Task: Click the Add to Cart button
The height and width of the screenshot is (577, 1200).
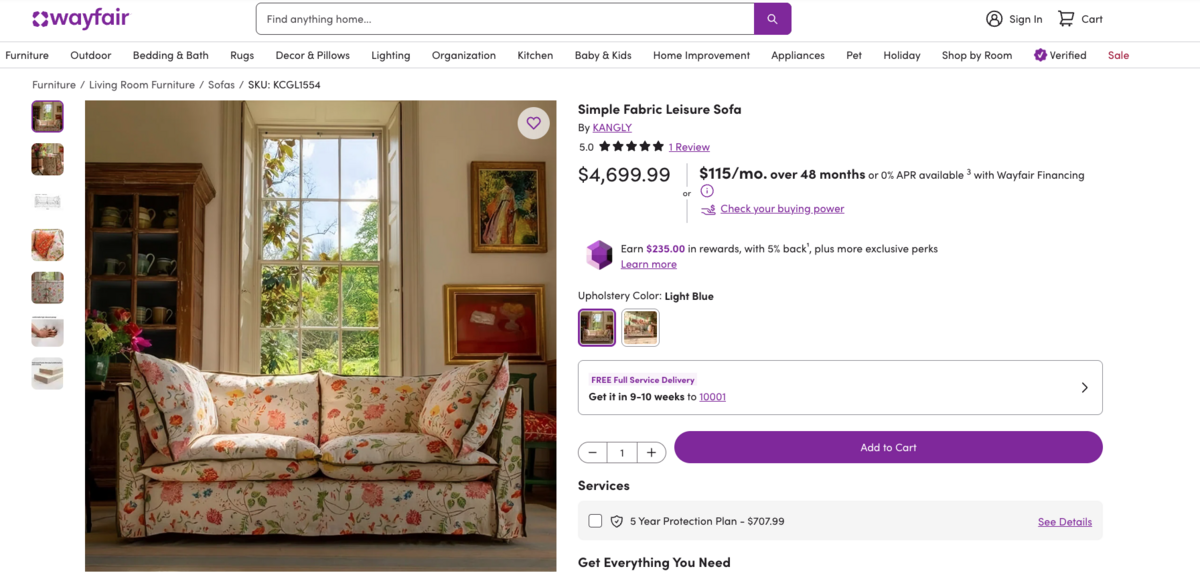Action: coord(888,447)
